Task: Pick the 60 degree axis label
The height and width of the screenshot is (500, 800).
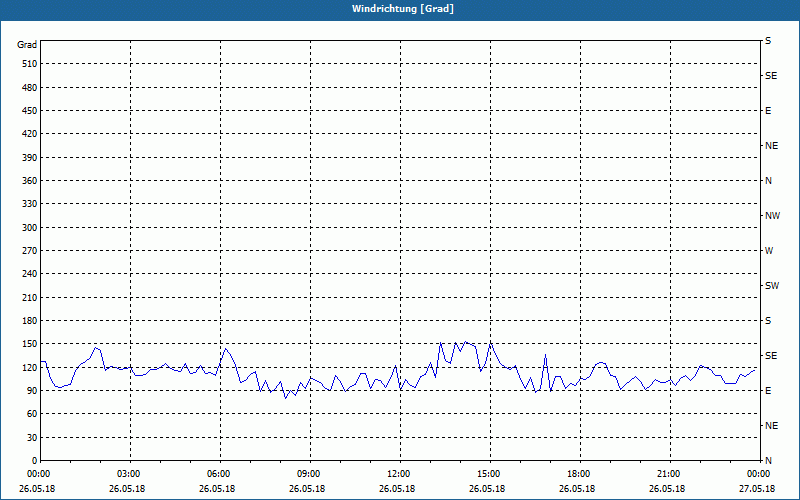Action: (32, 414)
